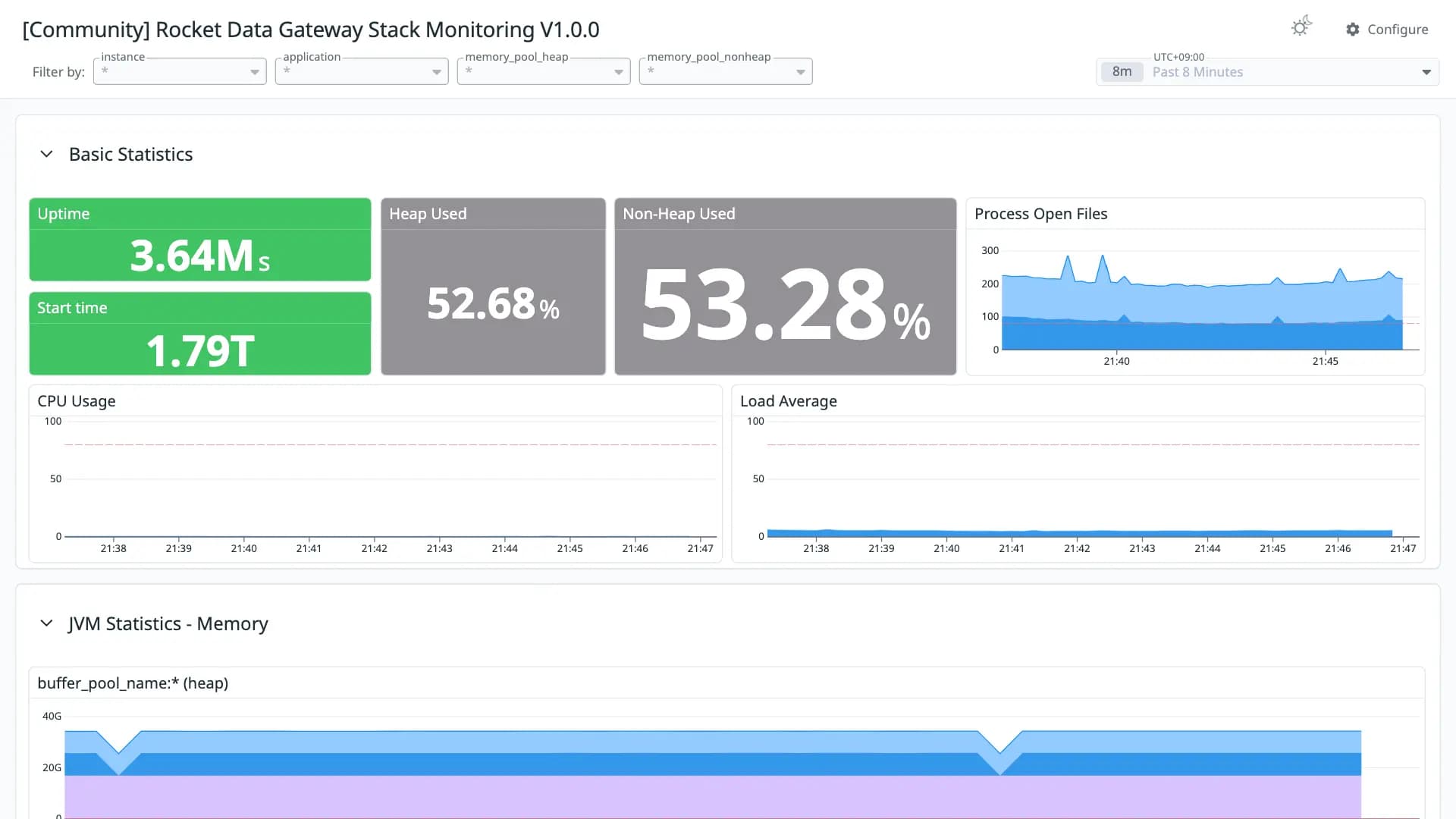Click the UTC+09:00 timezone label
This screenshot has height=819, width=1456.
point(1178,57)
